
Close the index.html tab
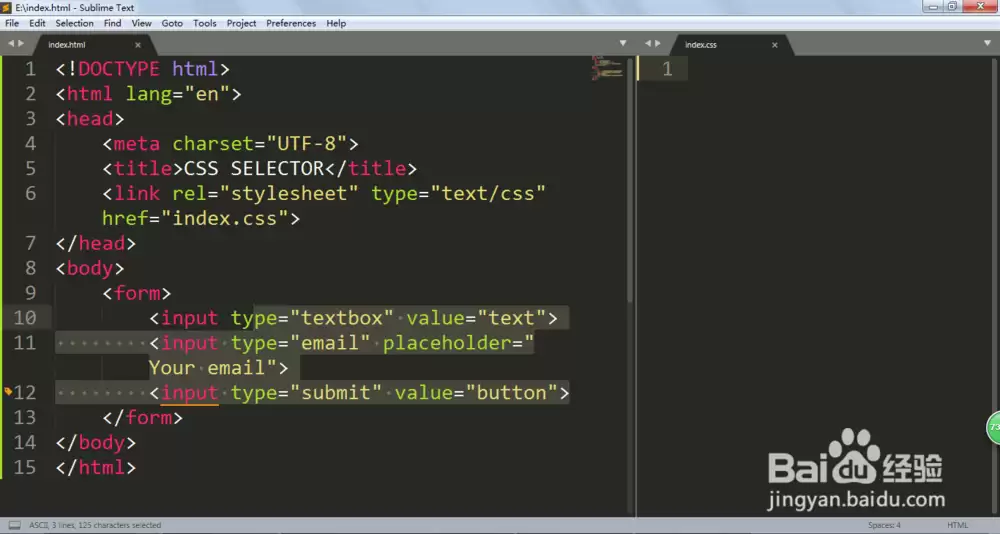coord(138,45)
